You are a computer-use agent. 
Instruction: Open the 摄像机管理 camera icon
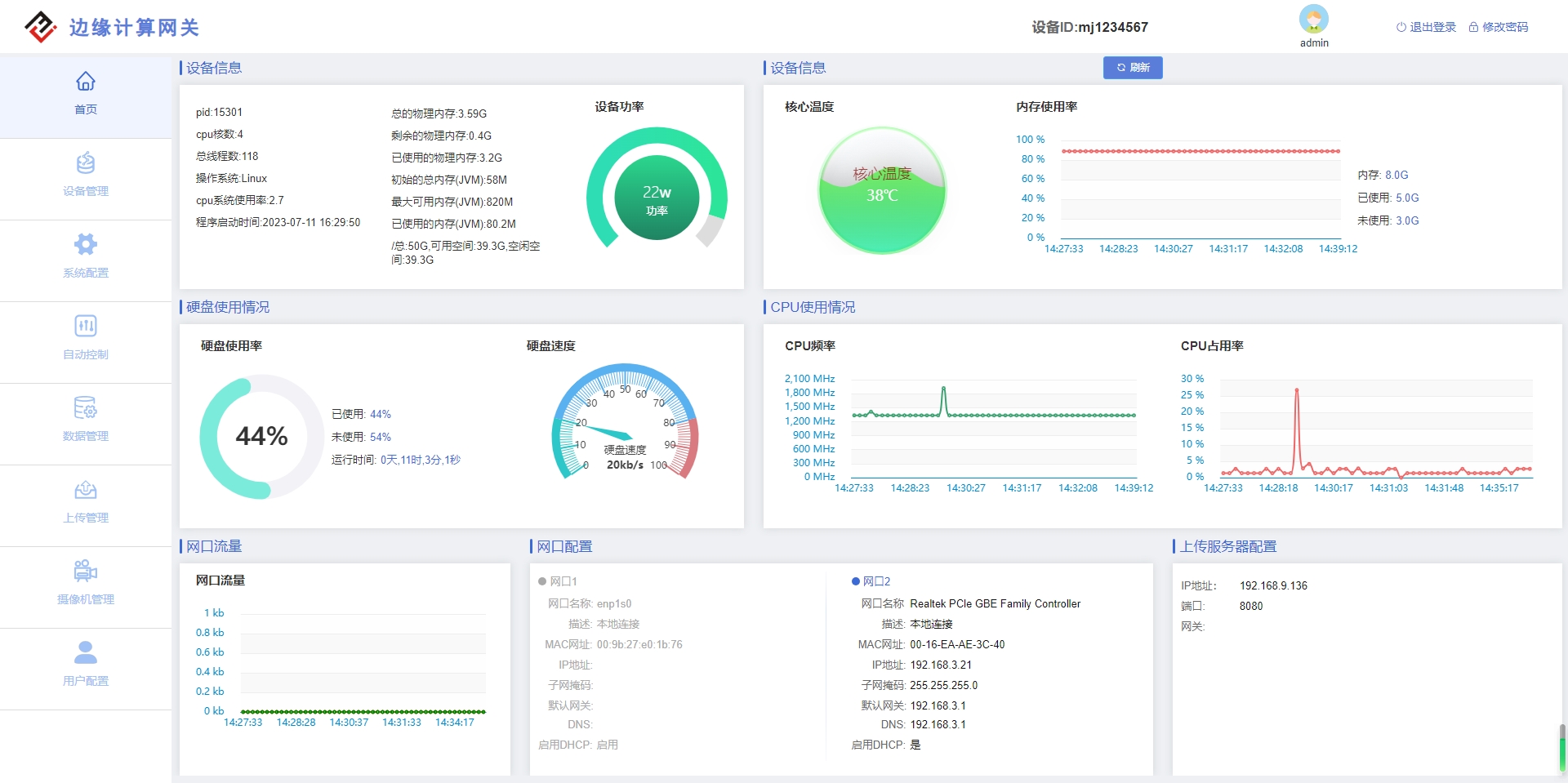86,571
